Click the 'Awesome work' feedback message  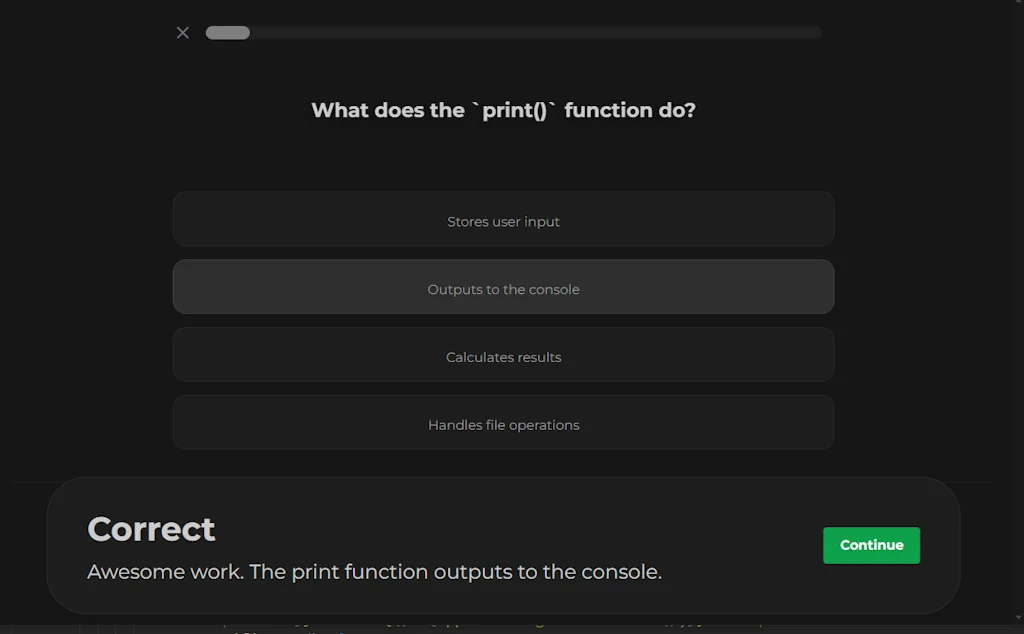[x=373, y=571]
